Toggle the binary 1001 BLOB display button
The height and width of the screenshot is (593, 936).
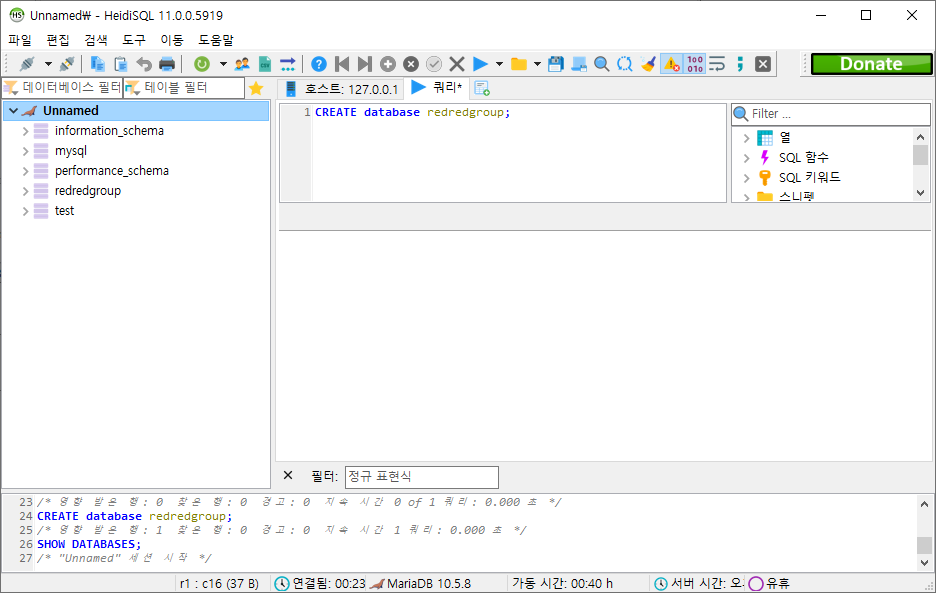[x=694, y=64]
